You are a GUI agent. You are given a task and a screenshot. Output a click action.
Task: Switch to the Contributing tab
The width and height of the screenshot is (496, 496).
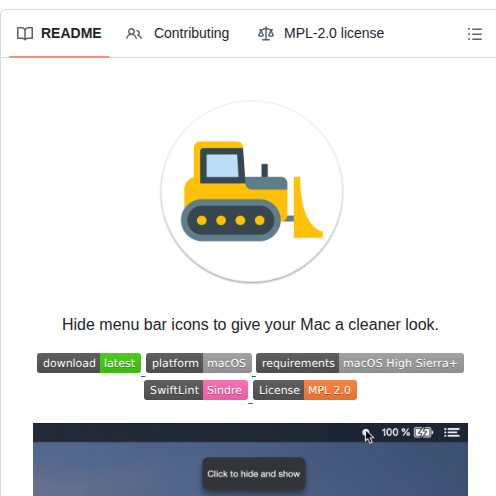tap(177, 33)
